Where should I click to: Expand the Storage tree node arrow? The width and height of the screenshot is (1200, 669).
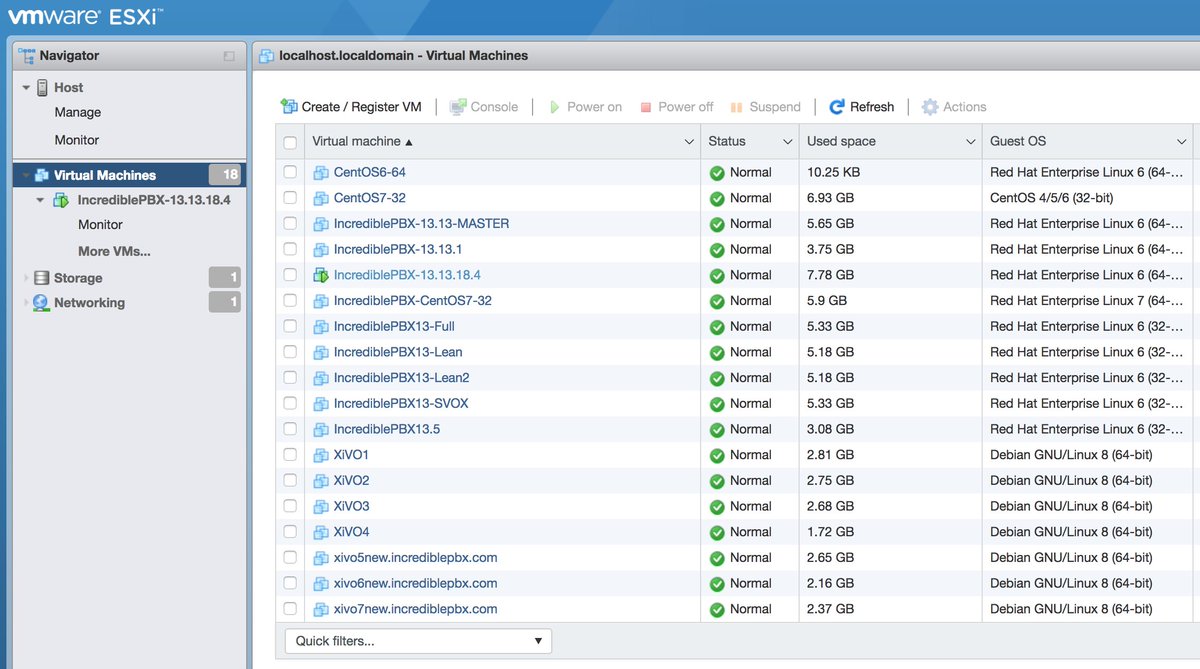pyautogui.click(x=26, y=278)
